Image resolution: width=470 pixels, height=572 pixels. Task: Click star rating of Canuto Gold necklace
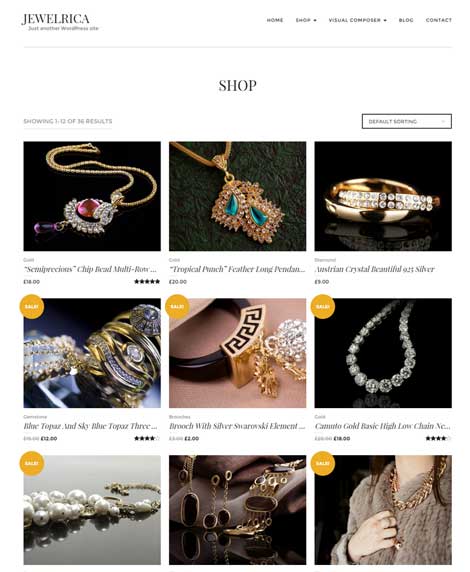(x=438, y=438)
